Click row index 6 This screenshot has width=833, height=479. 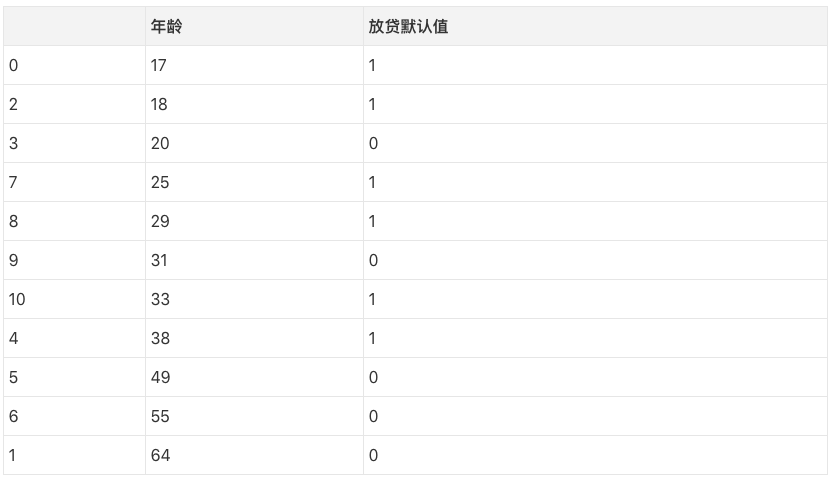pyautogui.click(x=13, y=417)
